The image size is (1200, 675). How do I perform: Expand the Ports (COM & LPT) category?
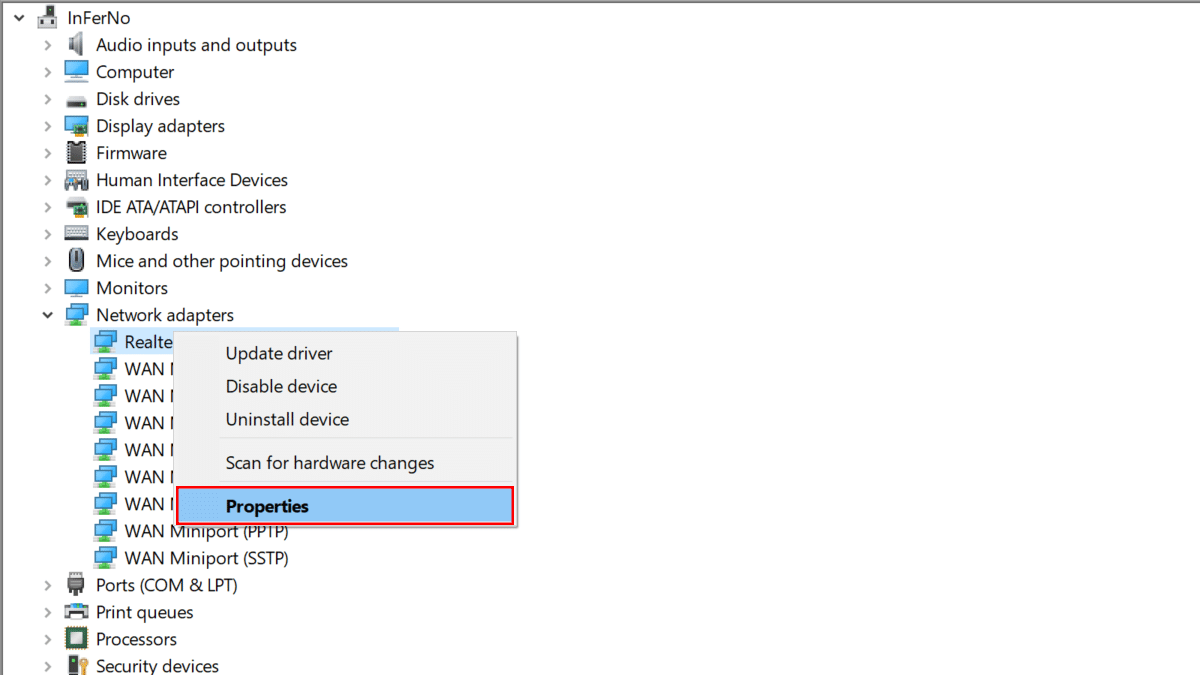(x=47, y=585)
